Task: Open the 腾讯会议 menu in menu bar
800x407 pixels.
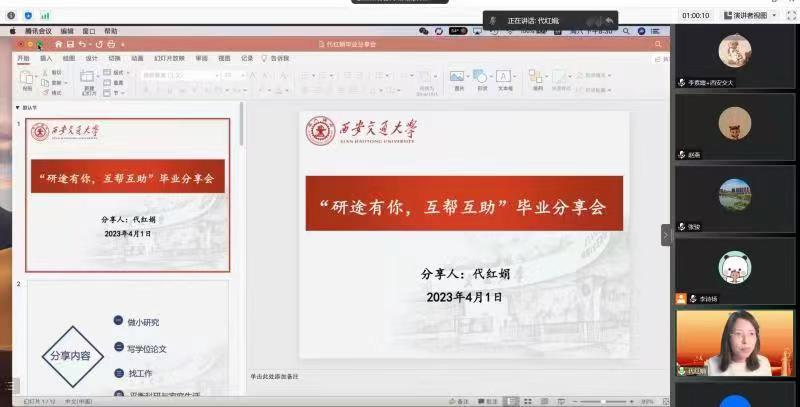Action: [x=38, y=31]
